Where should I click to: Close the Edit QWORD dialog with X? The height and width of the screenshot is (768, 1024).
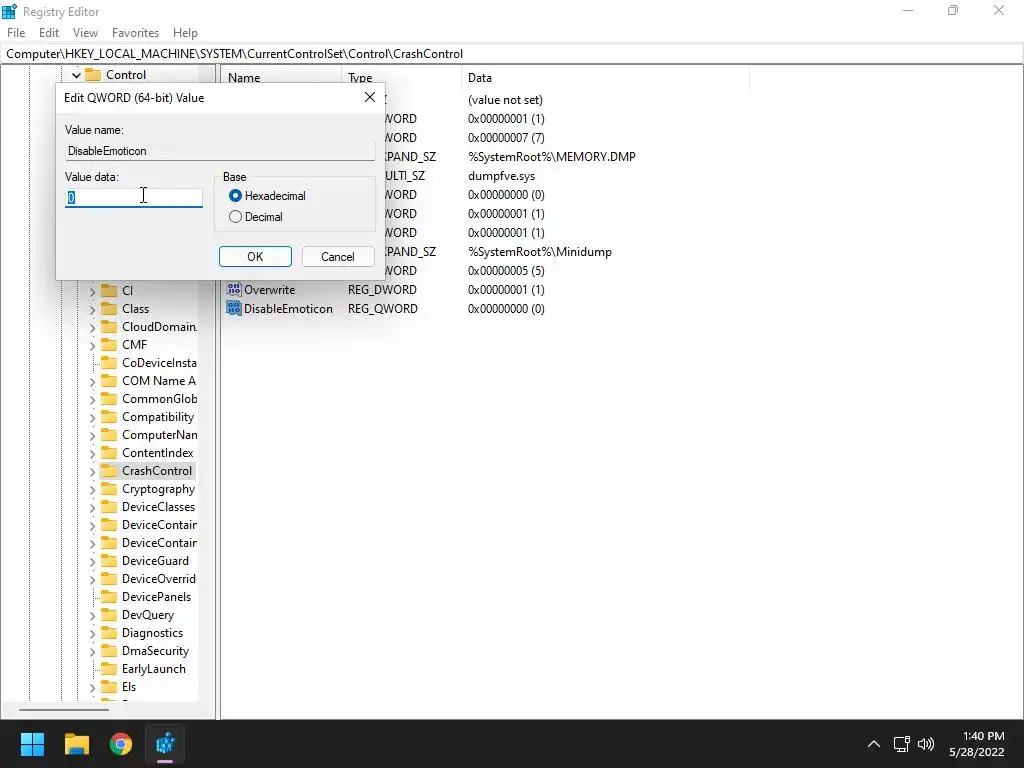tap(370, 97)
